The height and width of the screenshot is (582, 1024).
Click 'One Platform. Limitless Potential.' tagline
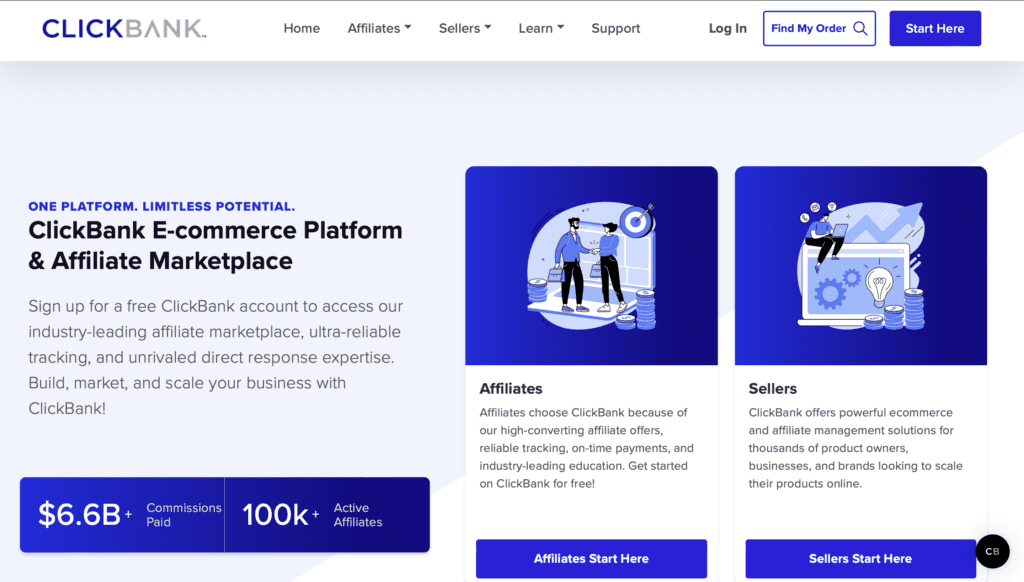coord(161,206)
